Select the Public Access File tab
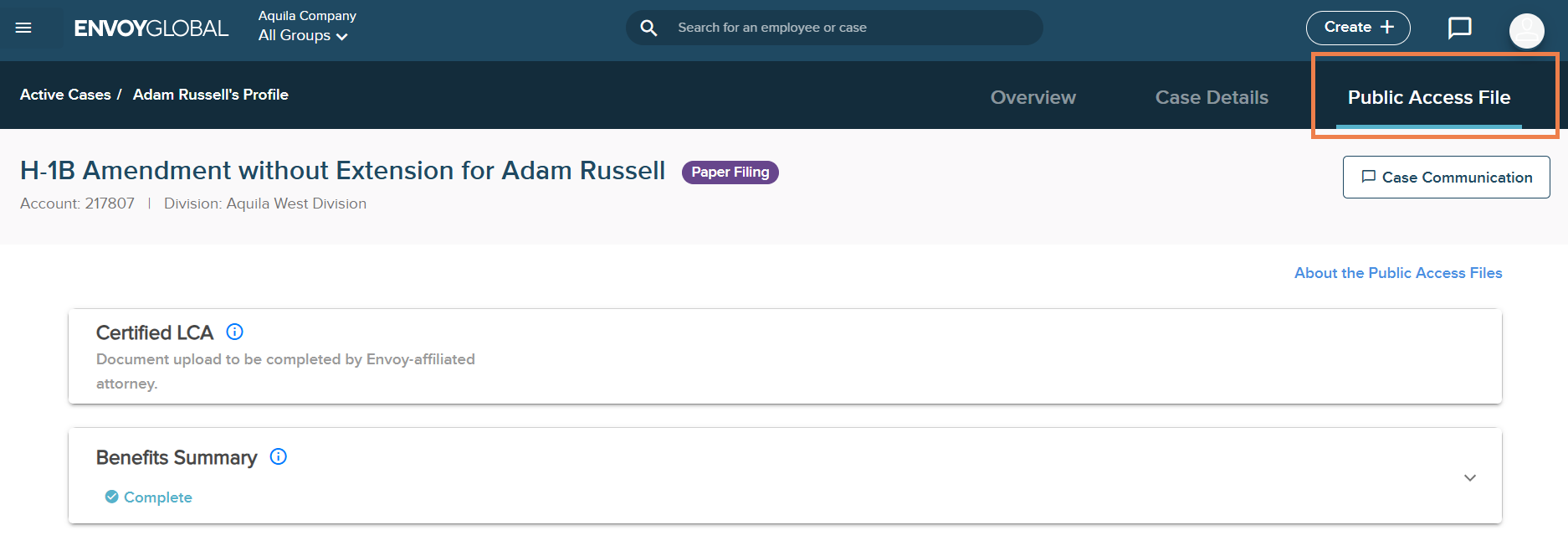 click(x=1428, y=97)
